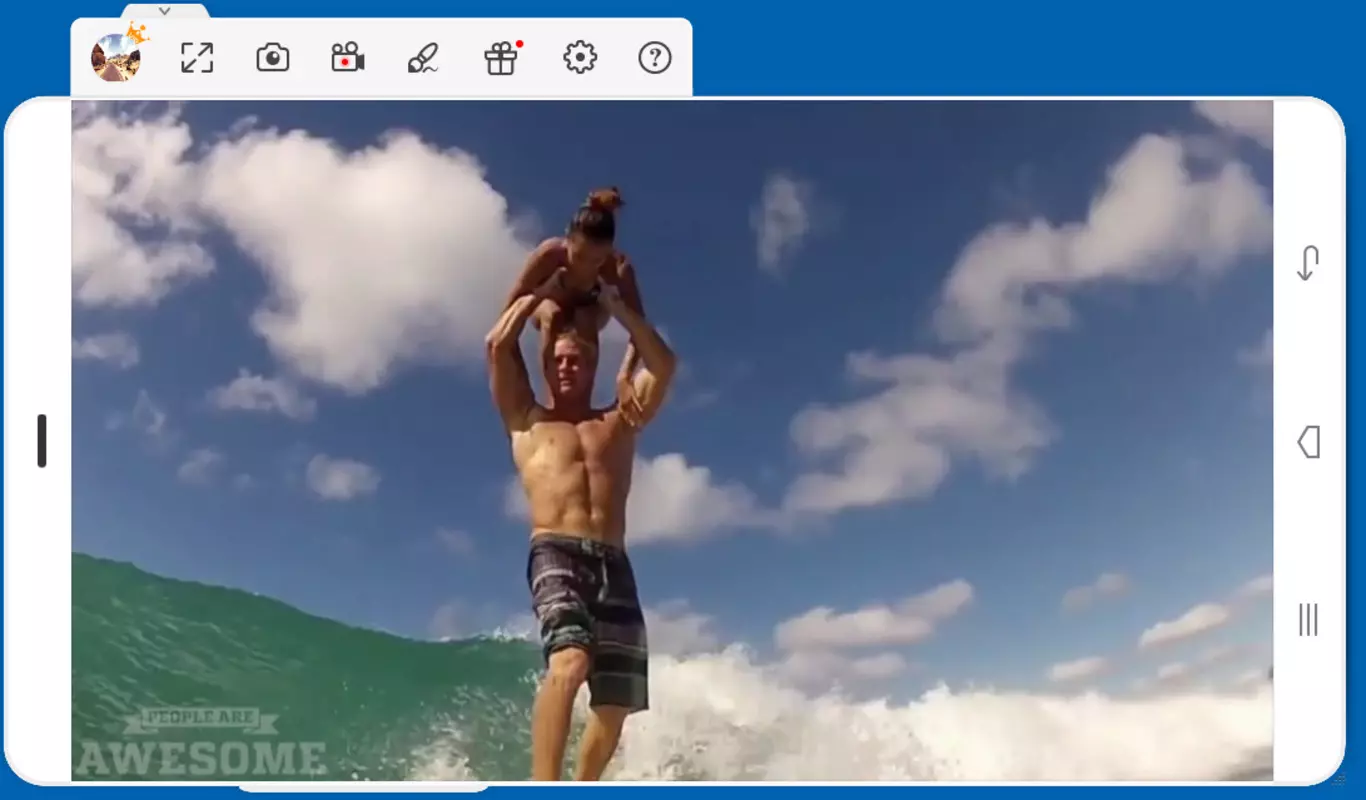Tap the phone rotate screen button
1366x800 pixels.
(x=1308, y=263)
